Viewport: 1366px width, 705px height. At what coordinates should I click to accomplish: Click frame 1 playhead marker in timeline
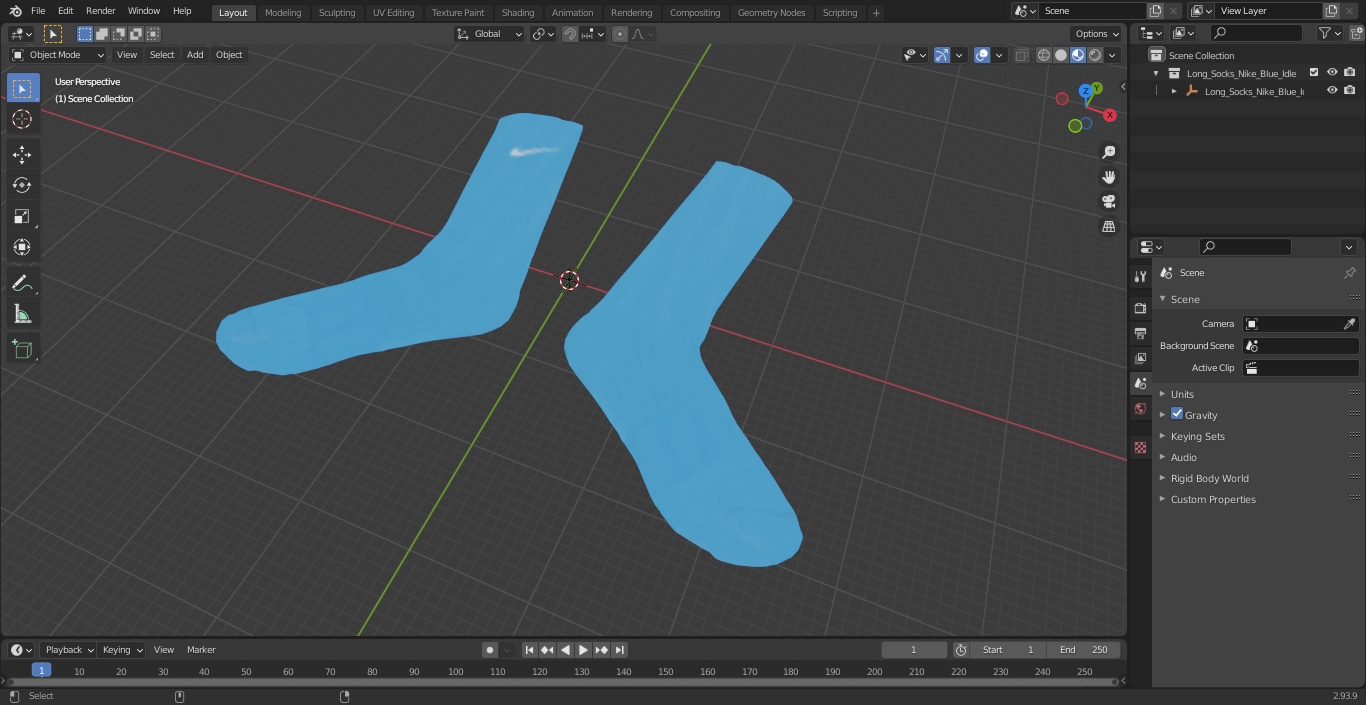(x=41, y=671)
